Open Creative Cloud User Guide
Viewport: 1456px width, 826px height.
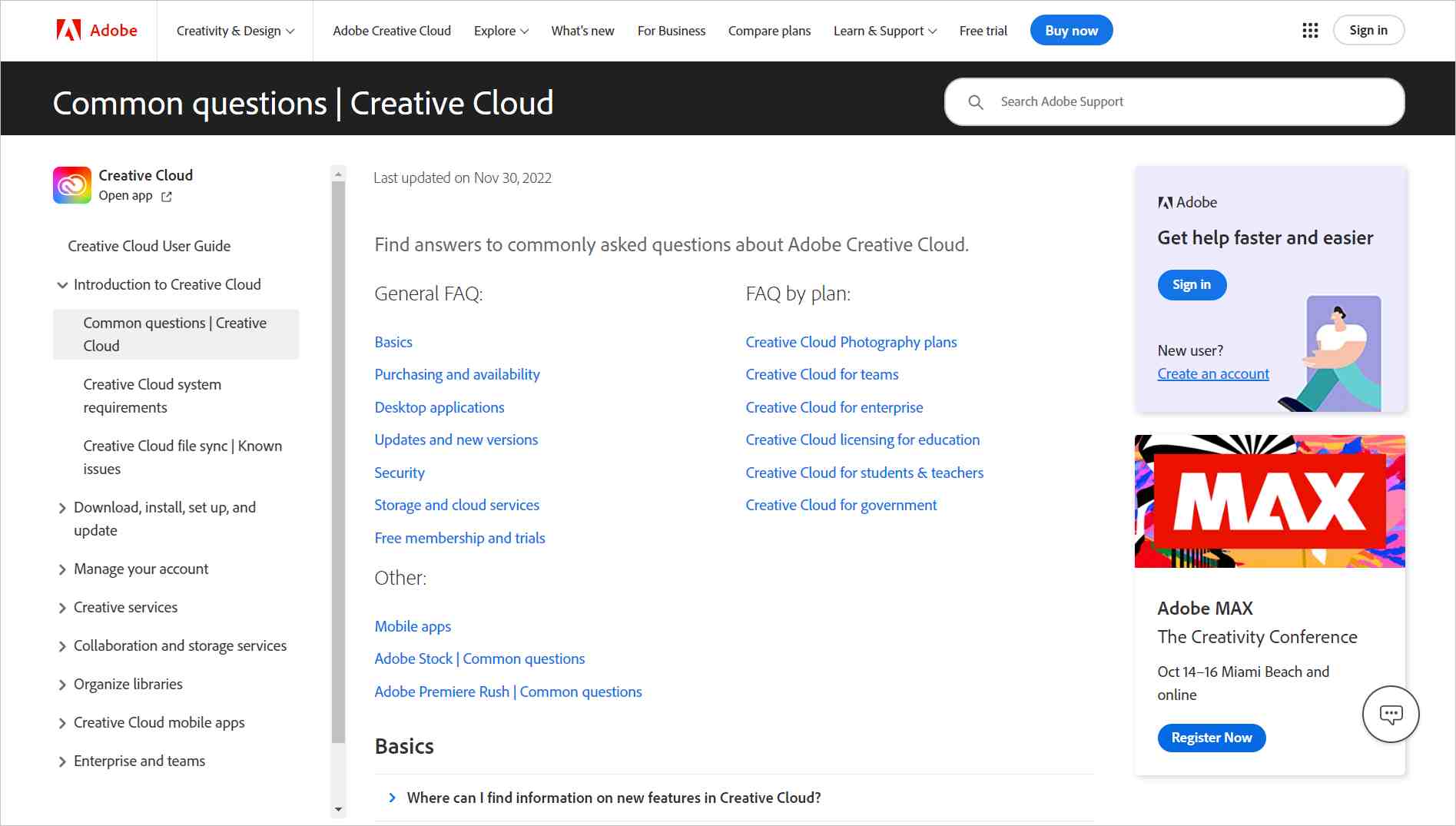[149, 246]
